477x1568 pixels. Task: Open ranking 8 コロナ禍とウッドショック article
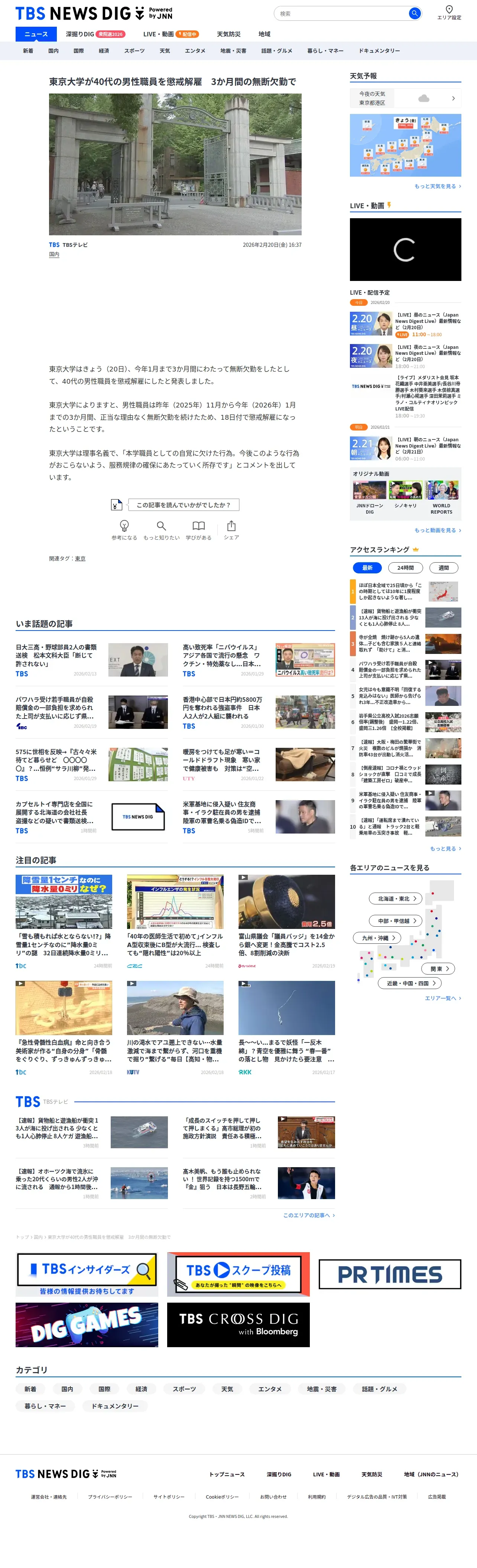[405, 774]
